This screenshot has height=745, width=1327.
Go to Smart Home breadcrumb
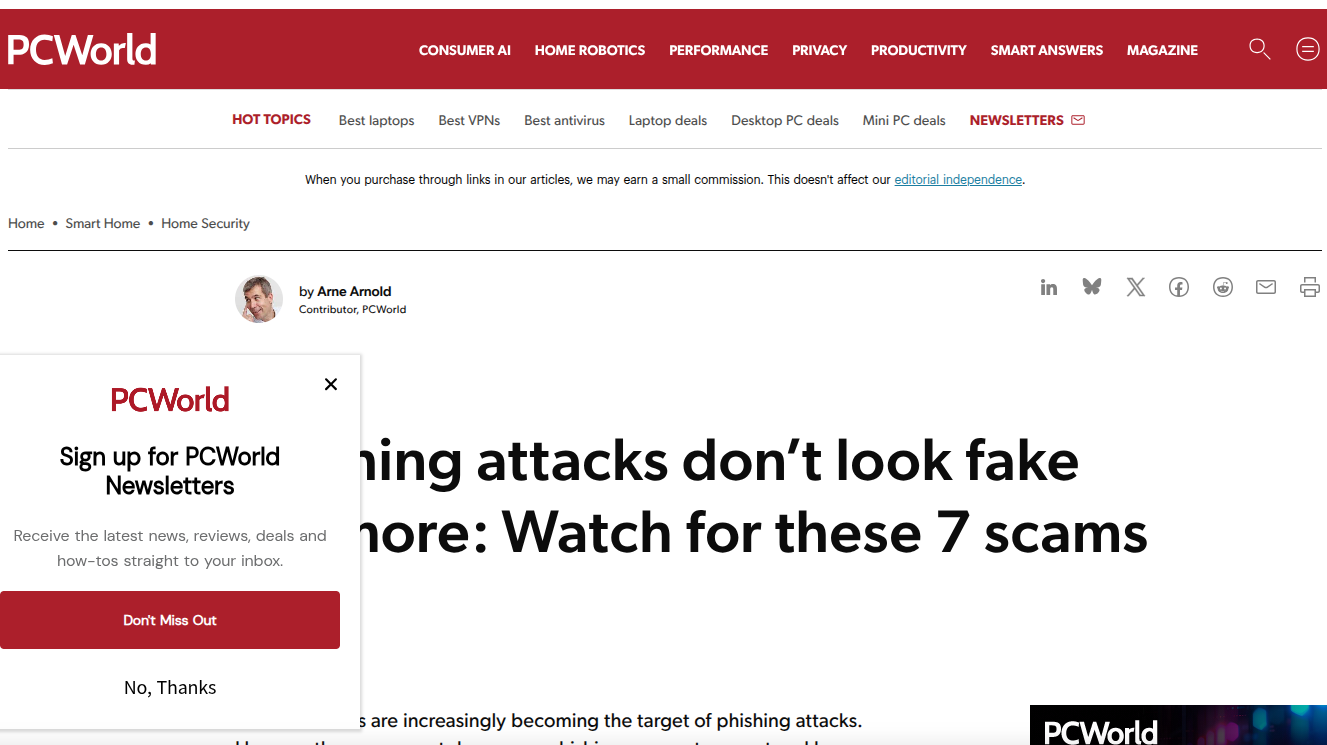[103, 223]
